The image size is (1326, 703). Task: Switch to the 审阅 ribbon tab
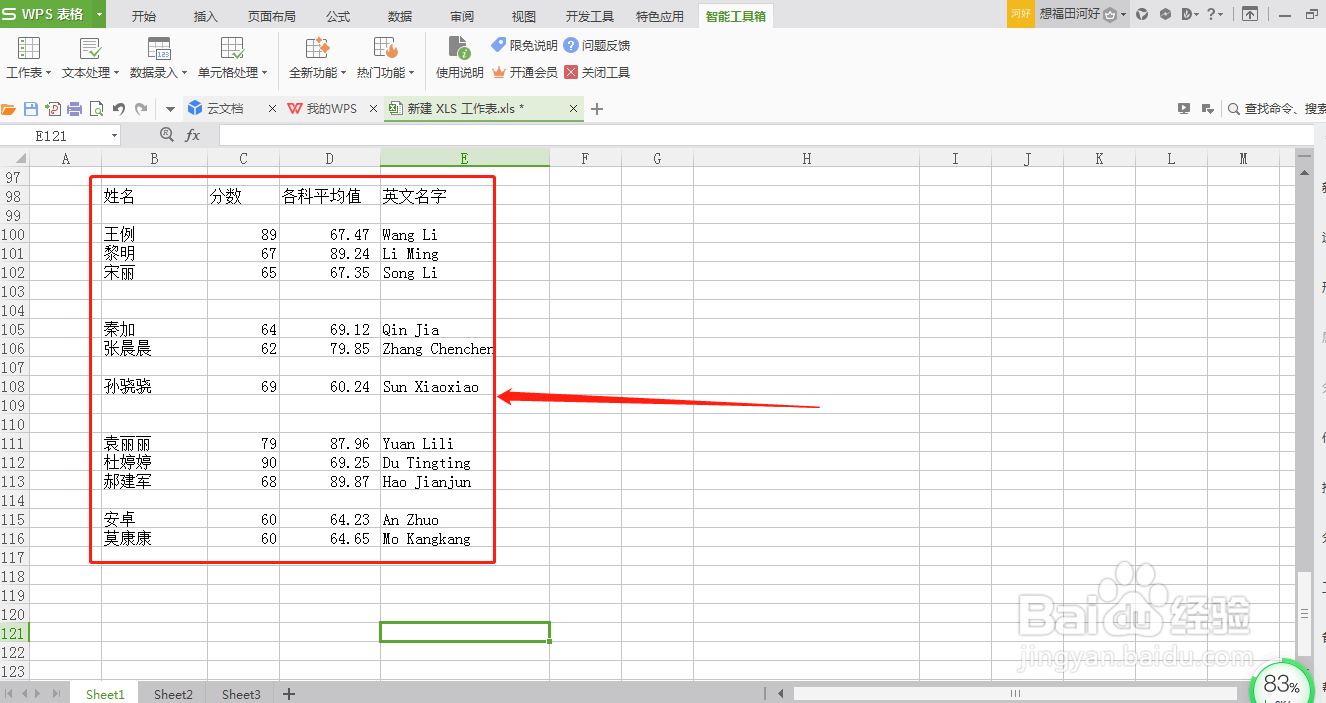[x=462, y=16]
